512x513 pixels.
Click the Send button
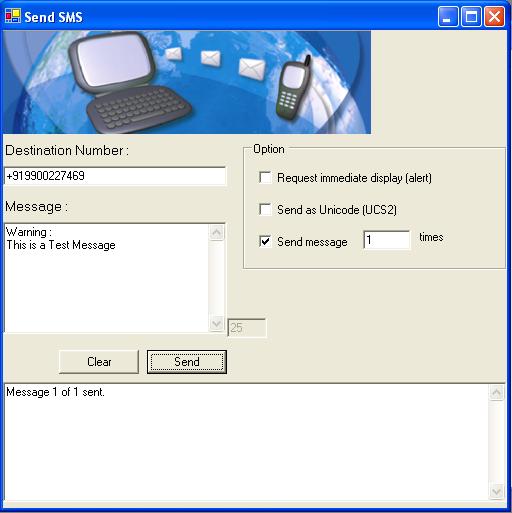point(187,362)
